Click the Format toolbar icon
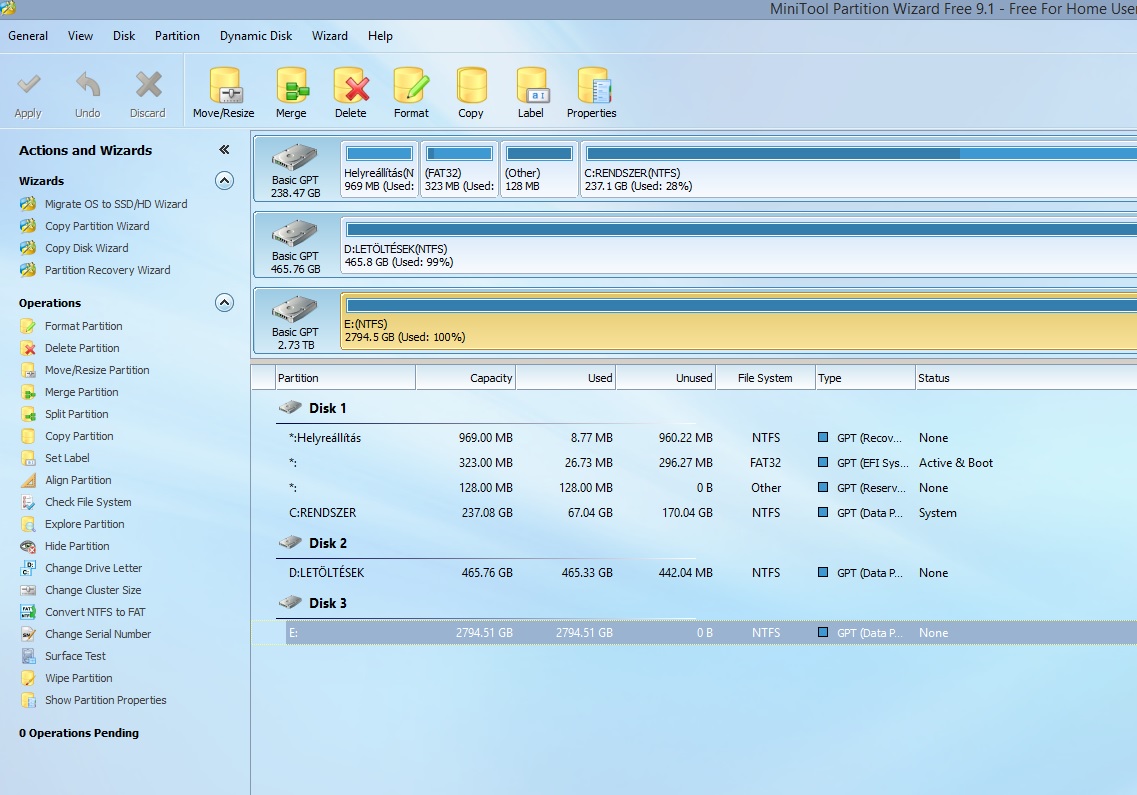Screen dimensions: 1137x795 pyautogui.click(x=411, y=86)
